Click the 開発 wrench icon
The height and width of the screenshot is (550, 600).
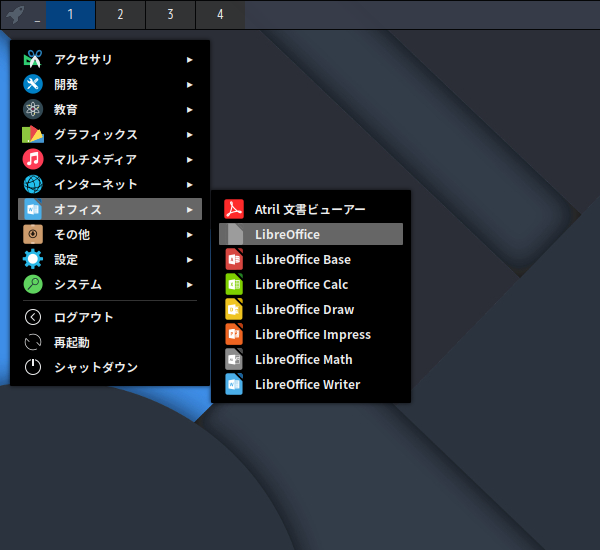[x=33, y=85]
